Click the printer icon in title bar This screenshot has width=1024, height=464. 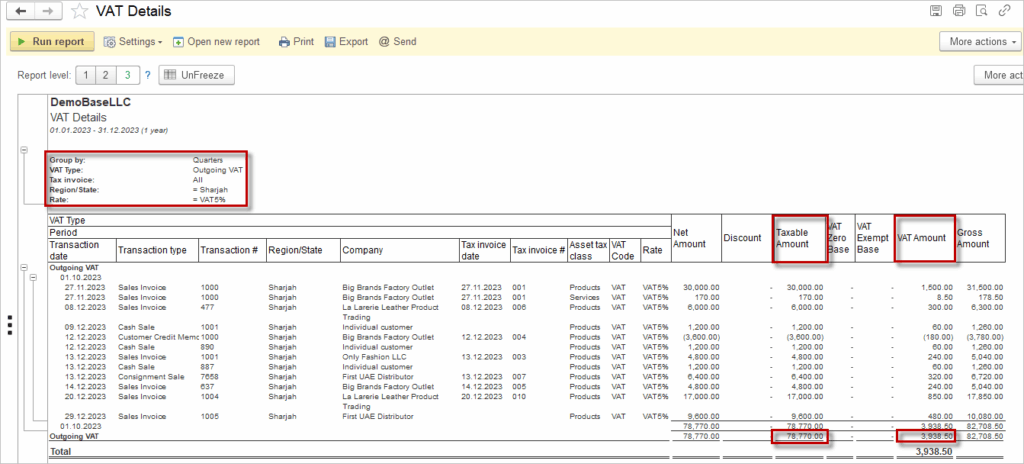[958, 11]
